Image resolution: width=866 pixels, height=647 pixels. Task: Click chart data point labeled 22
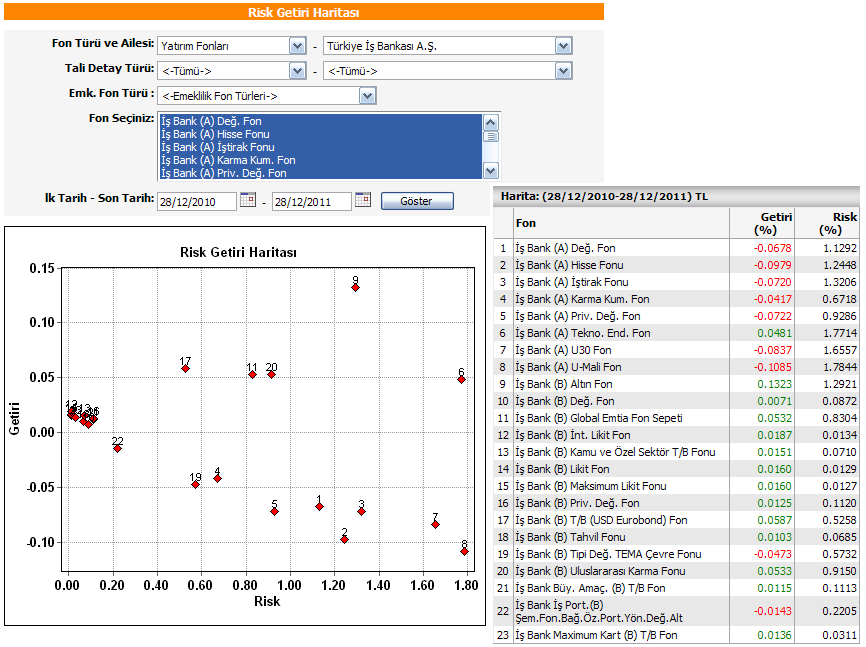(x=118, y=449)
